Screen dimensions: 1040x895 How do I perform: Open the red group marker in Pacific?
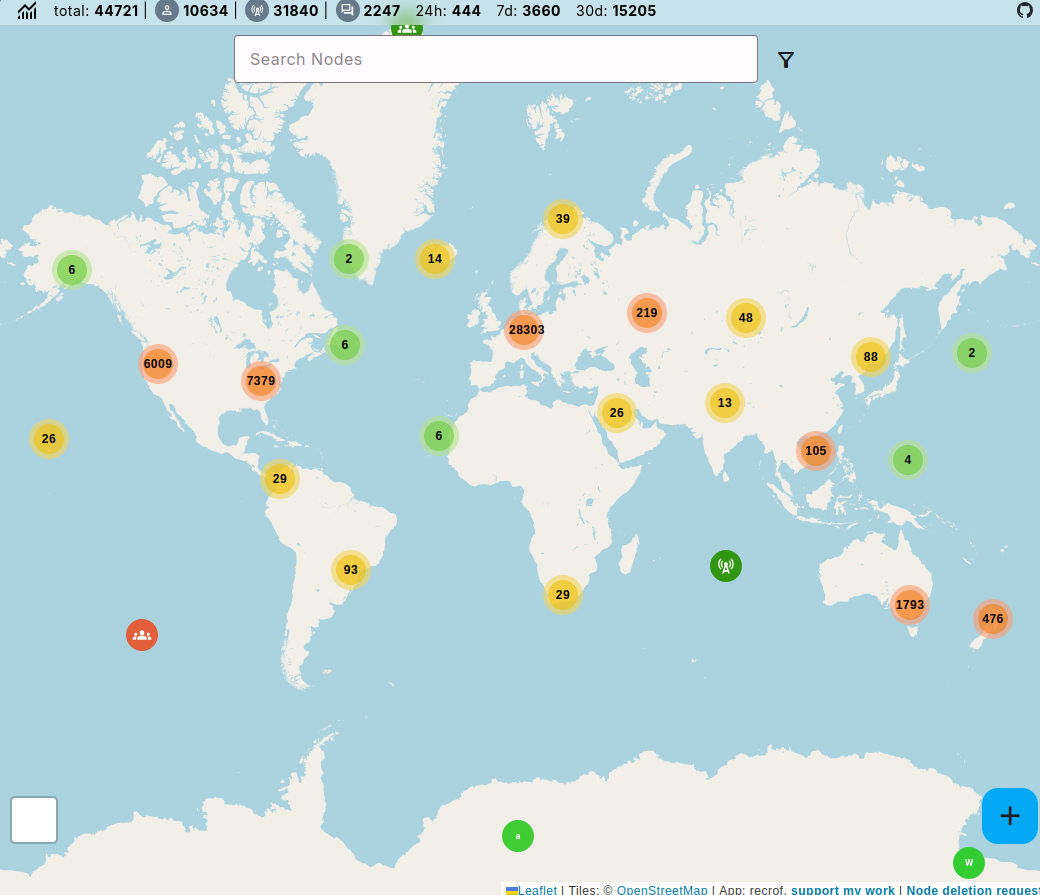click(x=142, y=635)
